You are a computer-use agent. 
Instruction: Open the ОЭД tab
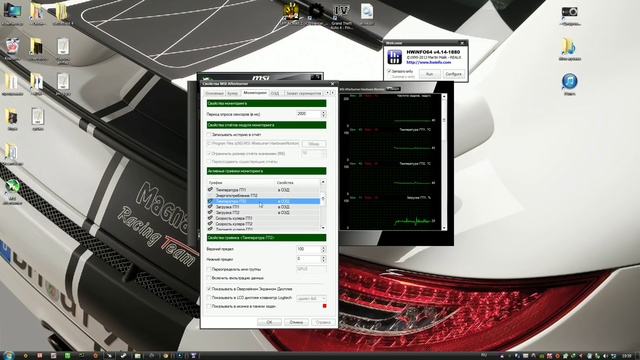coord(275,93)
